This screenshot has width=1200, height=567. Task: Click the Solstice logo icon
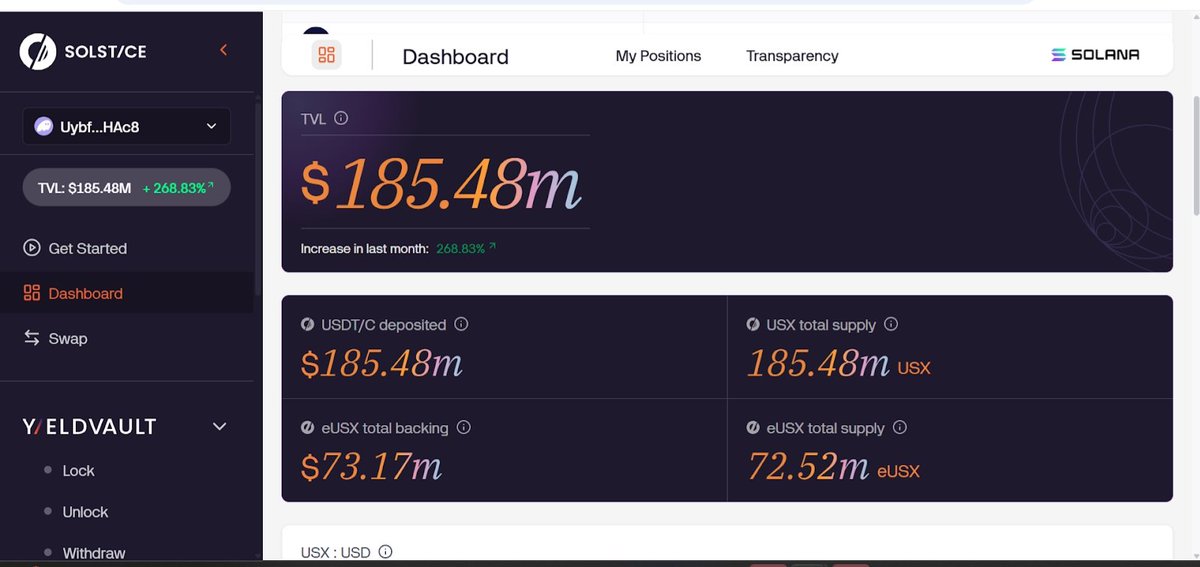point(38,51)
